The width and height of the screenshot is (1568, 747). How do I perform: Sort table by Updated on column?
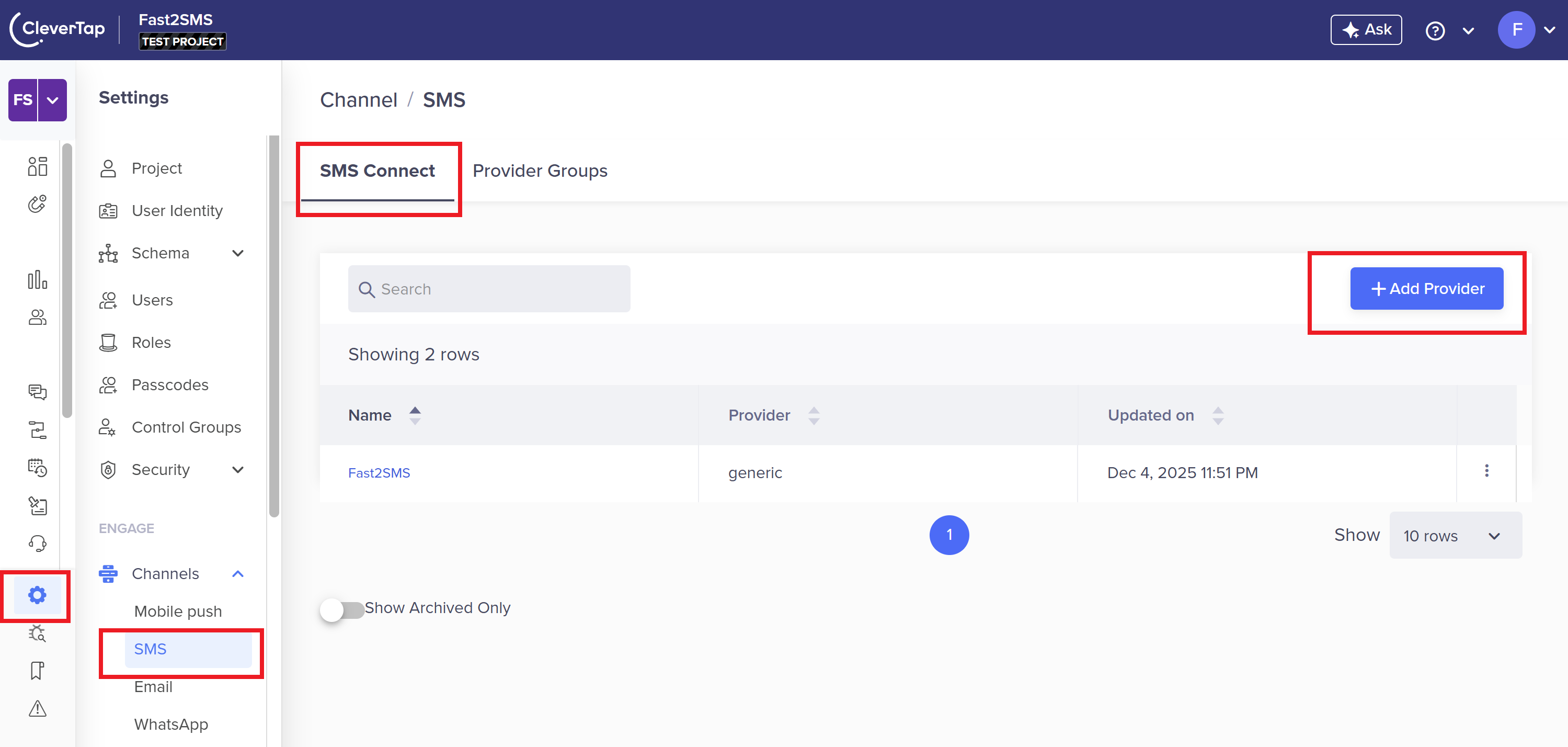[x=1217, y=415]
